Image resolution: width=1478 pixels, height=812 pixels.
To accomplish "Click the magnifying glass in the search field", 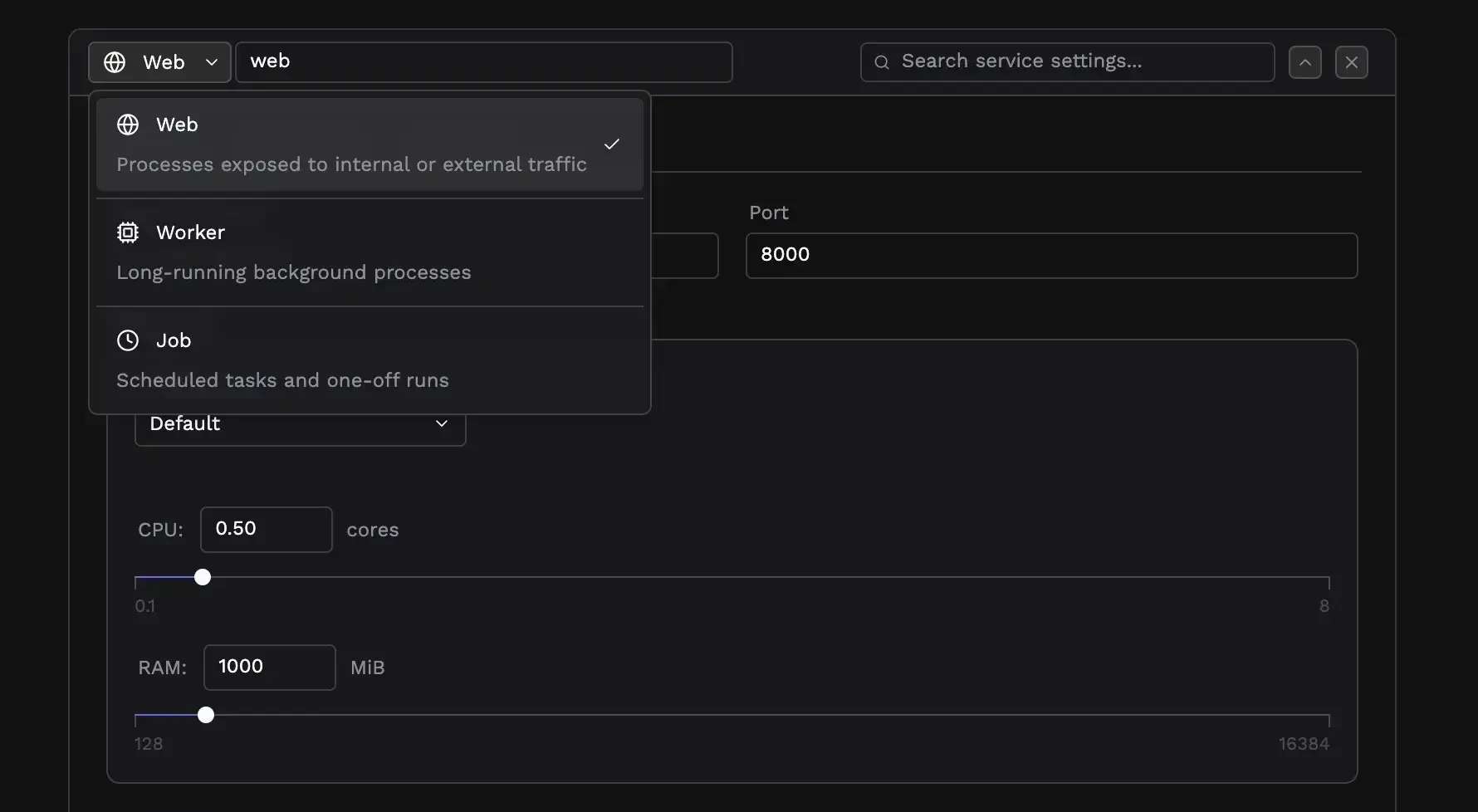I will pos(881,61).
